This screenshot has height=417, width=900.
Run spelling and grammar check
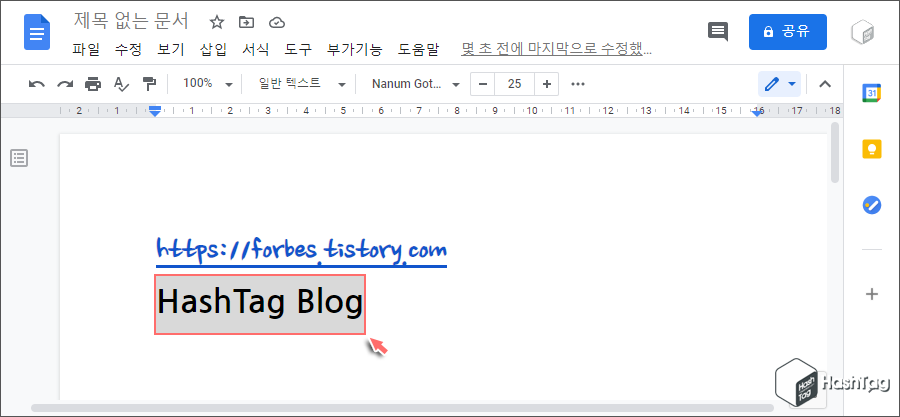click(121, 84)
